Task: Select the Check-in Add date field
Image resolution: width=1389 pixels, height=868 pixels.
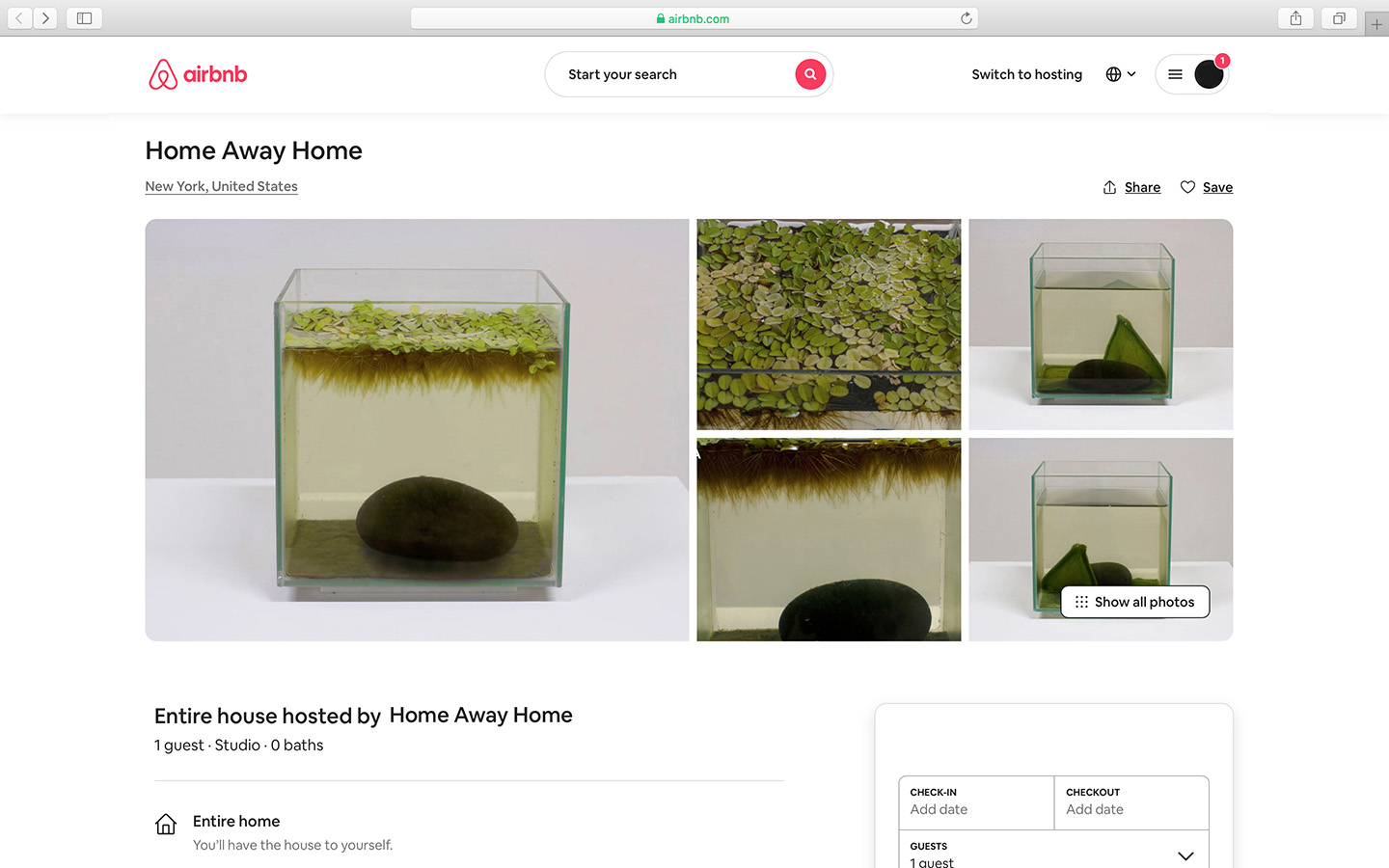Action: tap(976, 802)
